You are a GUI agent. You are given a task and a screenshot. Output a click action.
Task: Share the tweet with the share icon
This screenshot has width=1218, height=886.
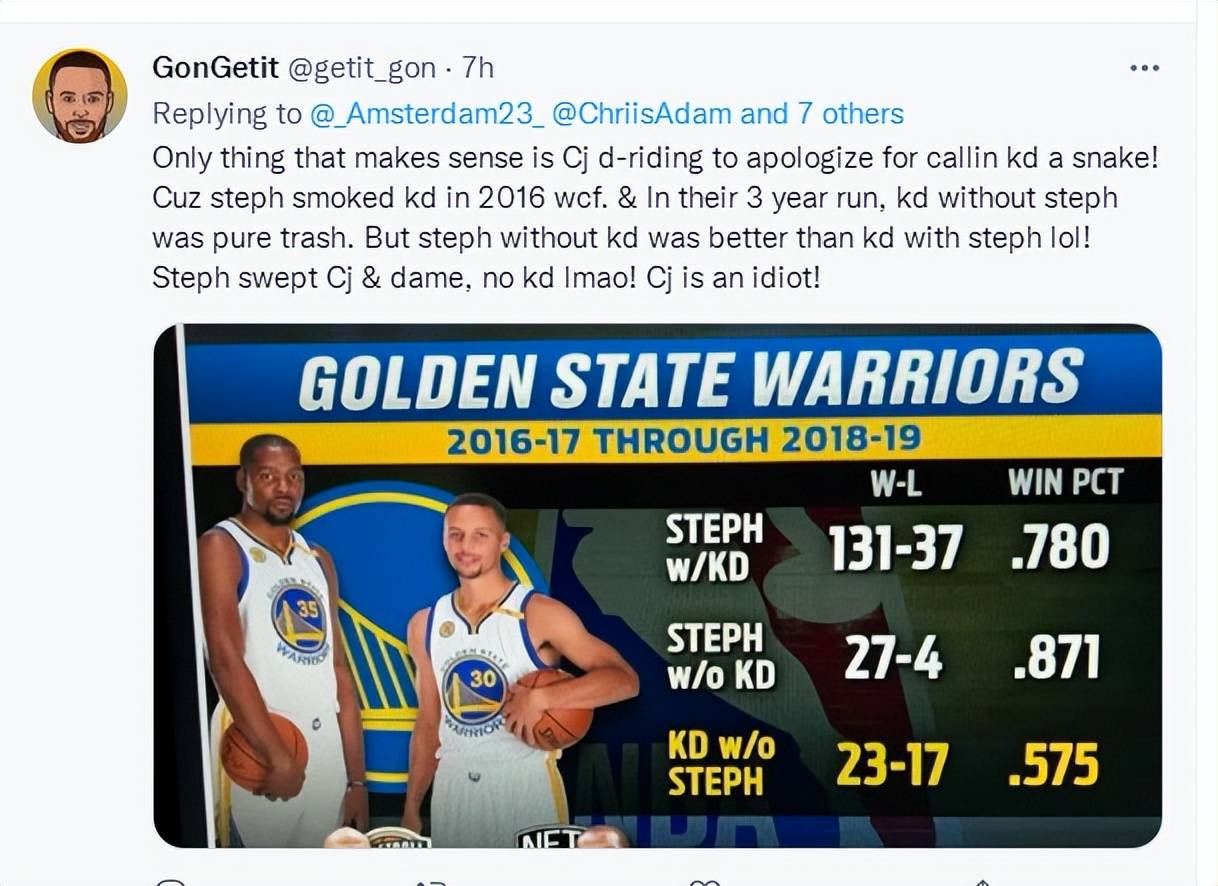pos(981,882)
